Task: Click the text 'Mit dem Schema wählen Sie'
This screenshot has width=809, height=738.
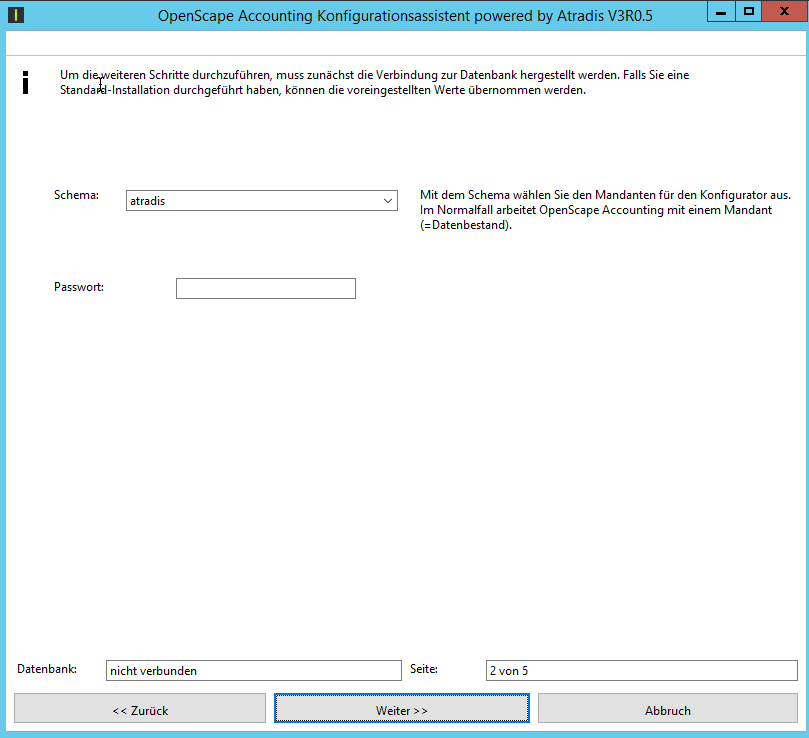Action: (494, 195)
